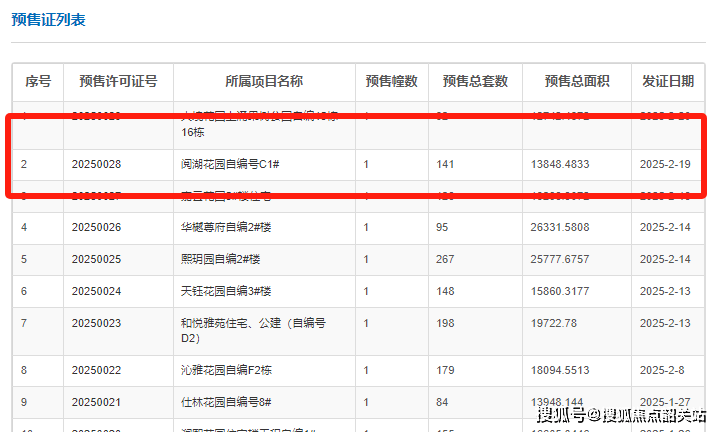Click permit number 20250028
Viewport: 721px width, 432px height.
coord(96,163)
